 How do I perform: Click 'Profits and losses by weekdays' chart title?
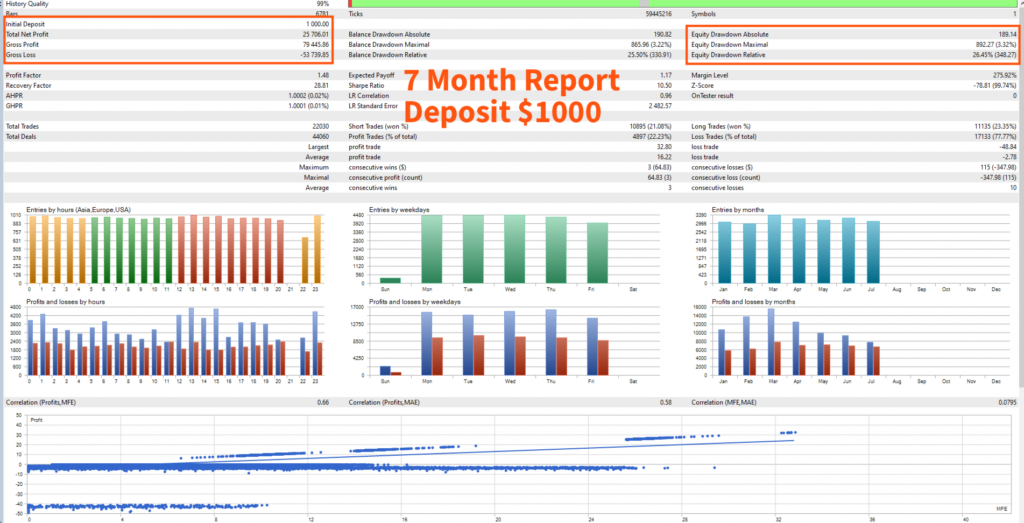[415, 302]
